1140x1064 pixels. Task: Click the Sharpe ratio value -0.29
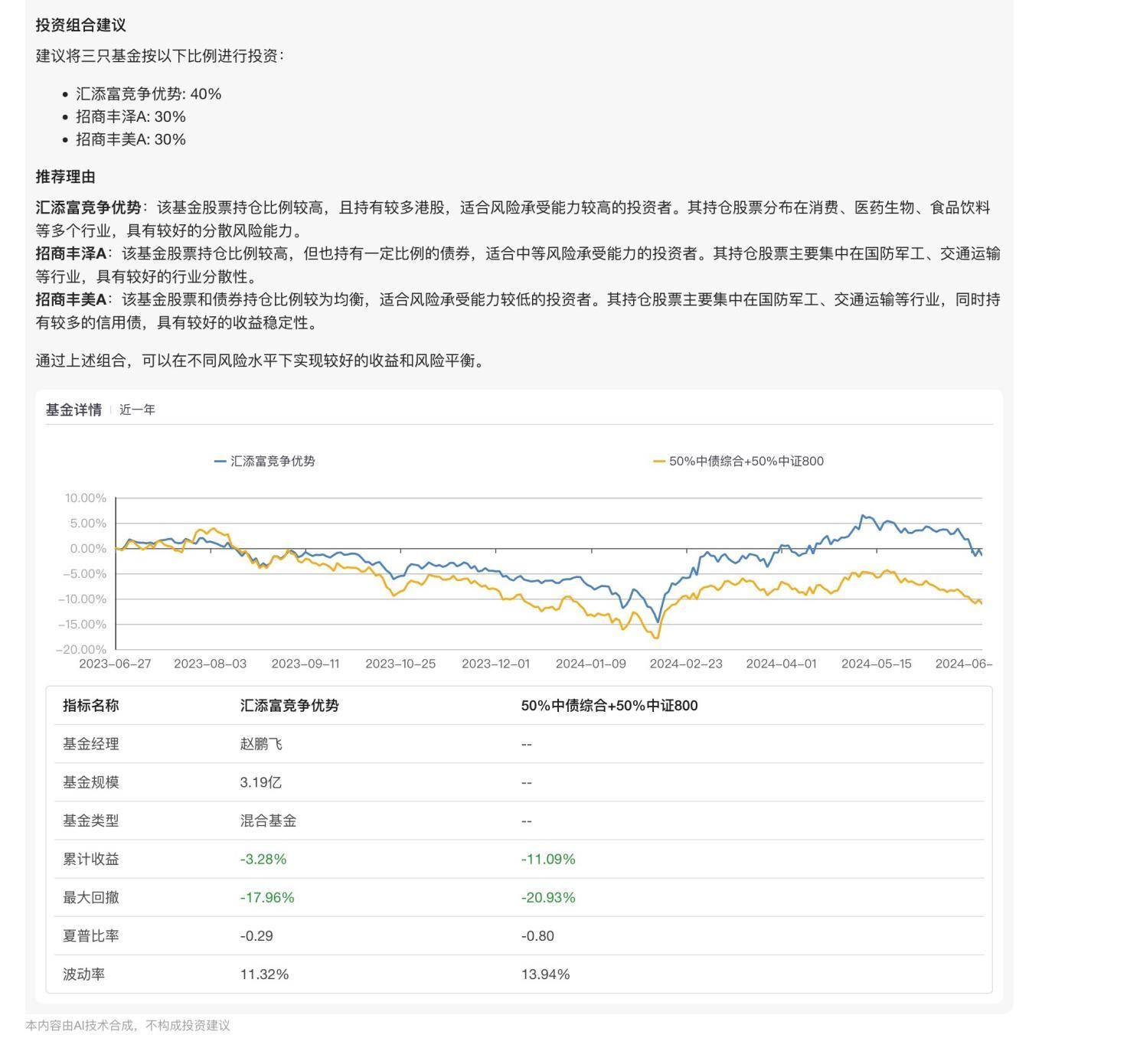[x=256, y=935]
